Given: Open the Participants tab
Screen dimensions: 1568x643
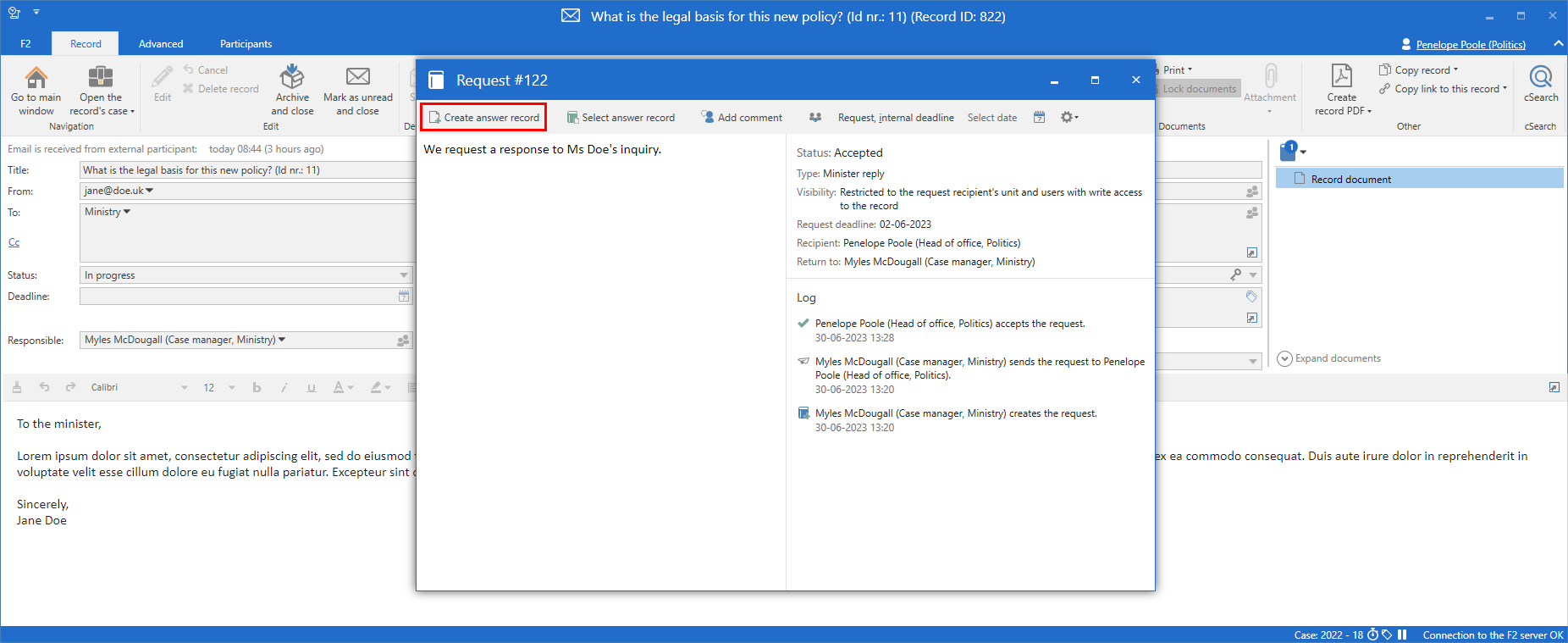Looking at the screenshot, I should coord(246,44).
